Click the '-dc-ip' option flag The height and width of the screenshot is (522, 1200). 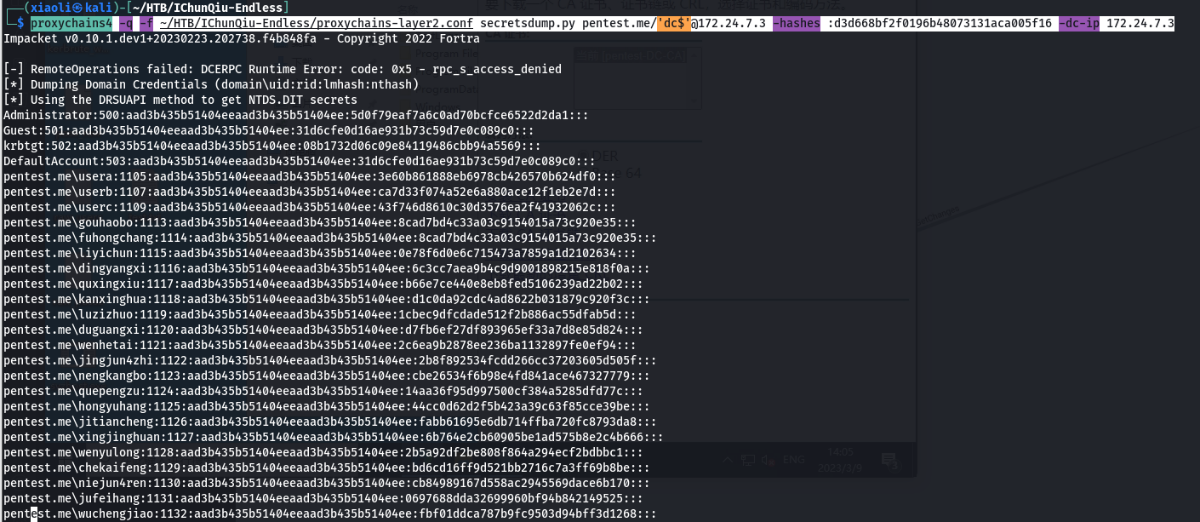1078,22
